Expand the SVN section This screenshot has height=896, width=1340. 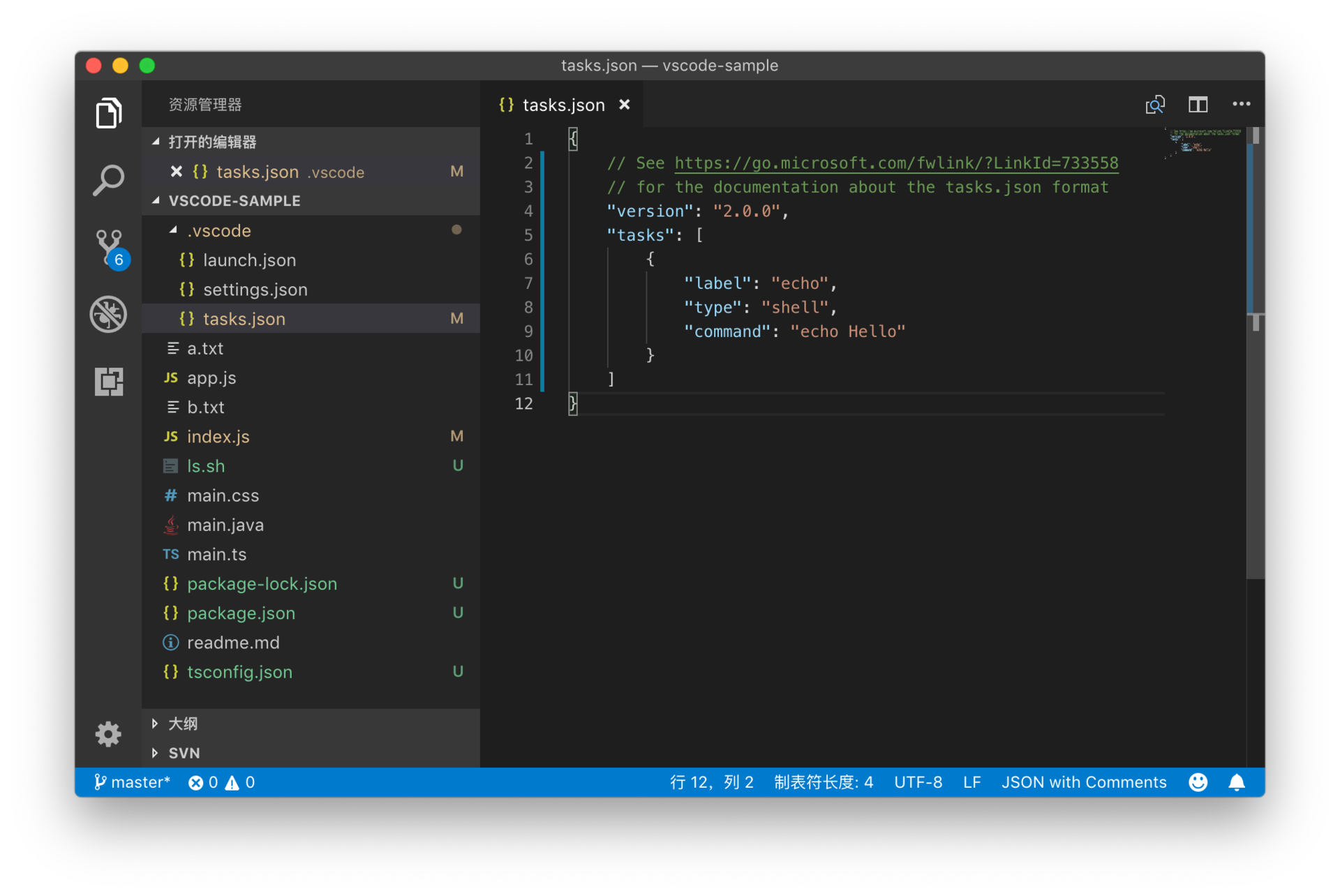tap(184, 753)
